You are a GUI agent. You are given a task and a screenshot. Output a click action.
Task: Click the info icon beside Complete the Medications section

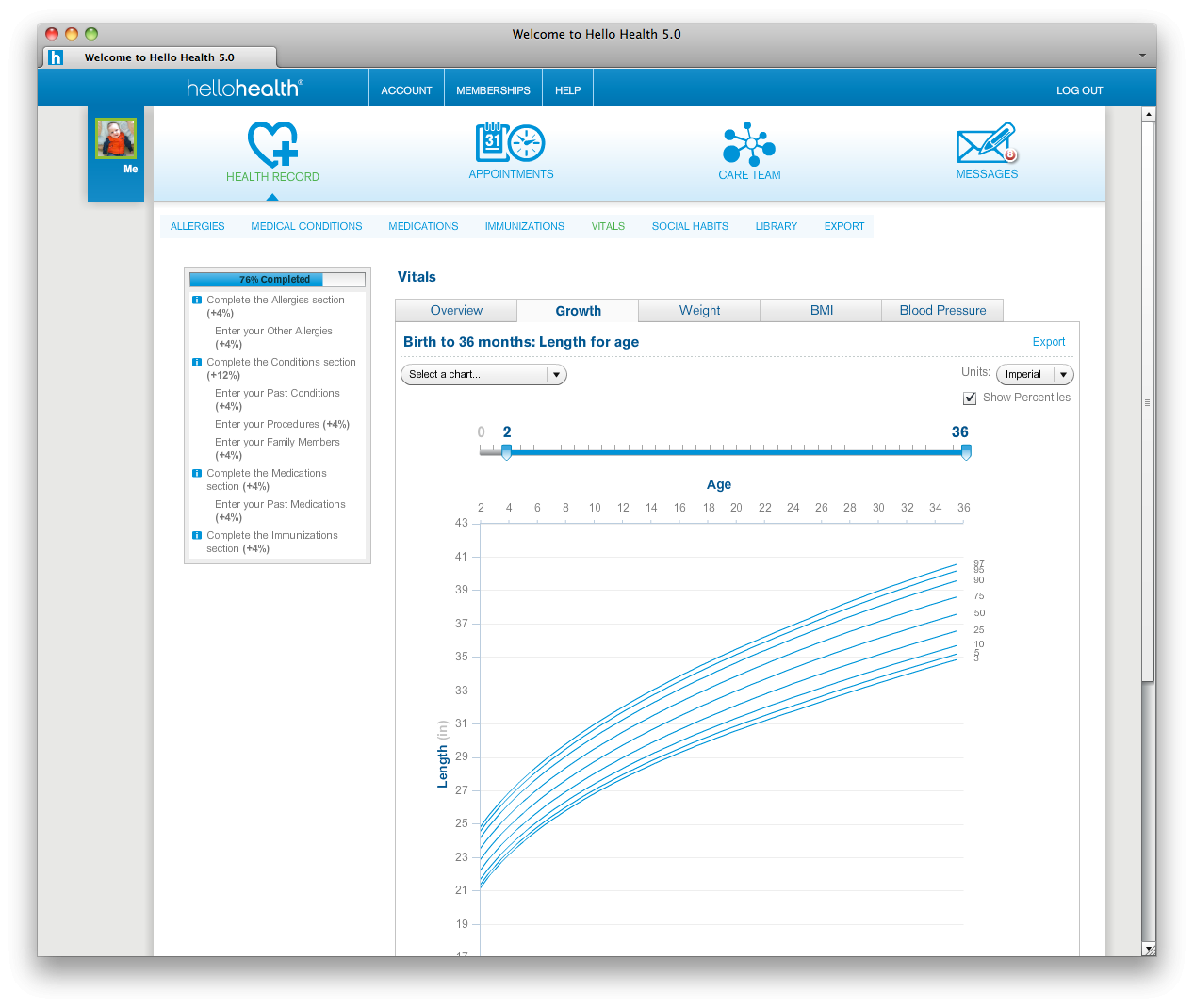(196, 473)
